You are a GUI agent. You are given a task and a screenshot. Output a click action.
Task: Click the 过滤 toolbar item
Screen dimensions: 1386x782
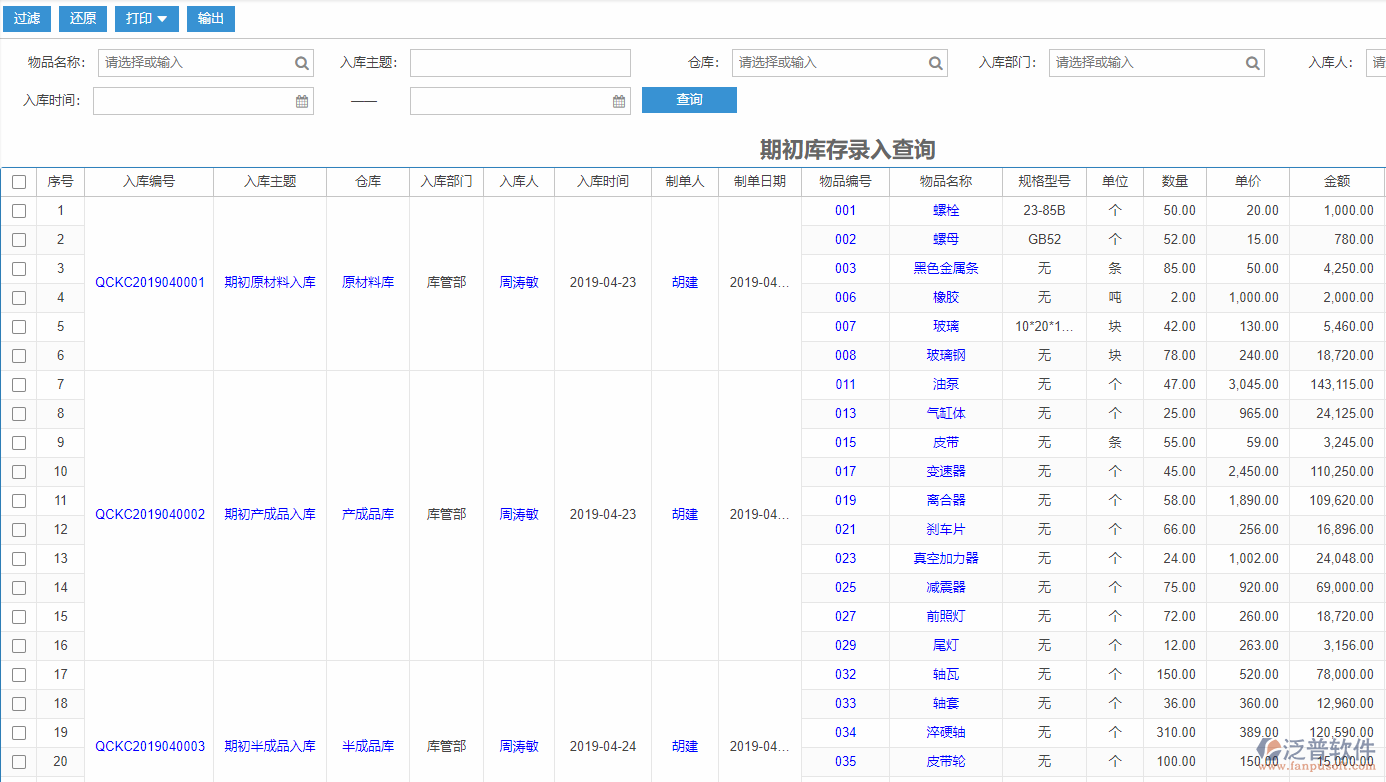click(26, 18)
